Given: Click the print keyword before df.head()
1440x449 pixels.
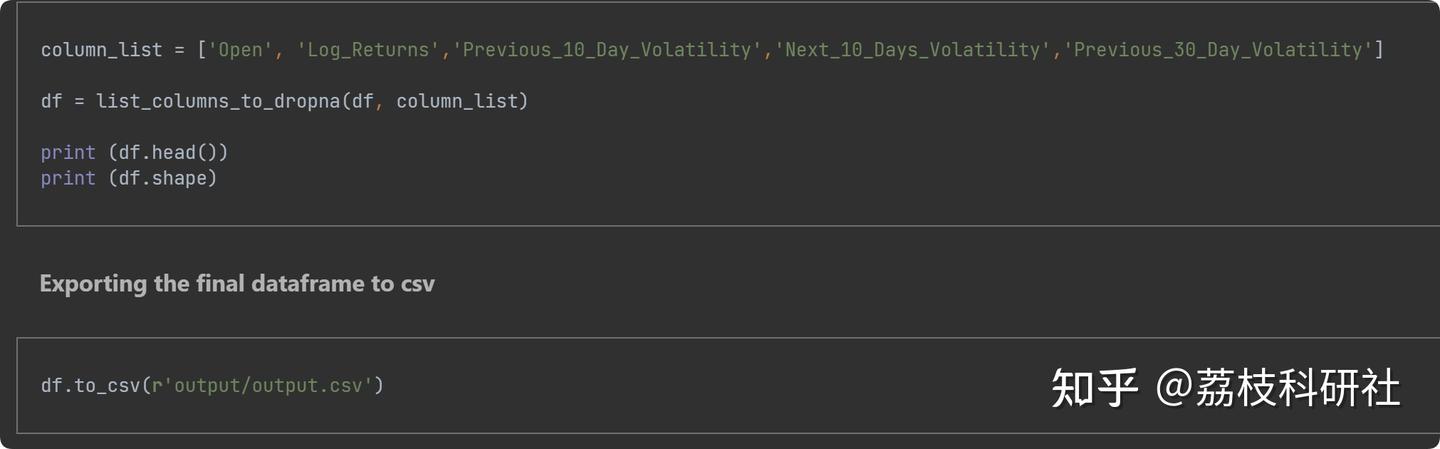Looking at the screenshot, I should coord(68,152).
